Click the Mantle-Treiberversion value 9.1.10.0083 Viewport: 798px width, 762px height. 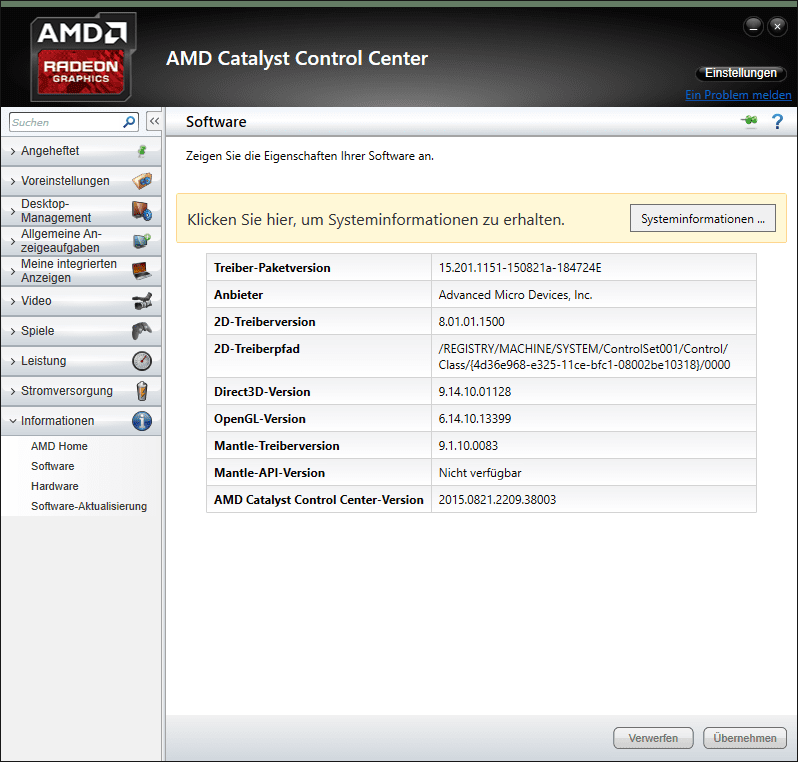point(468,446)
